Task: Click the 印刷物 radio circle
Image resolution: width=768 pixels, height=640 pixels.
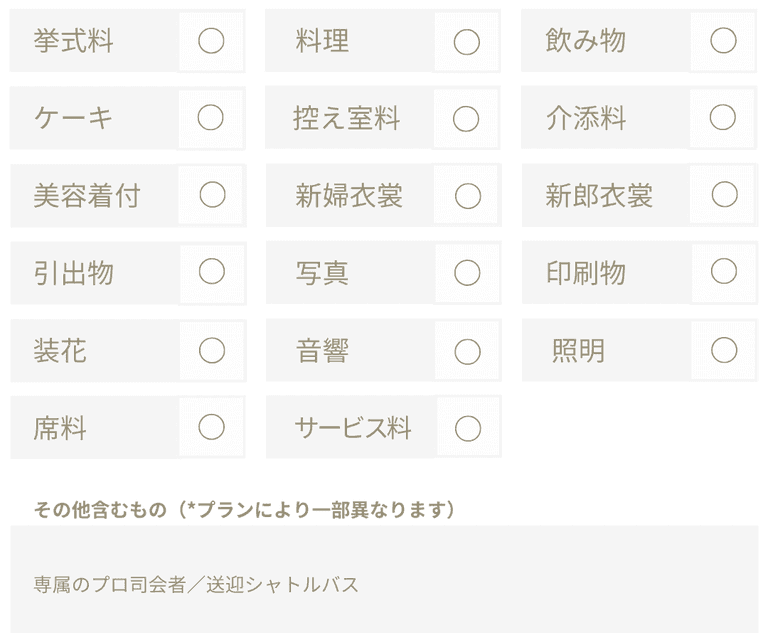Action: pyautogui.click(x=724, y=271)
